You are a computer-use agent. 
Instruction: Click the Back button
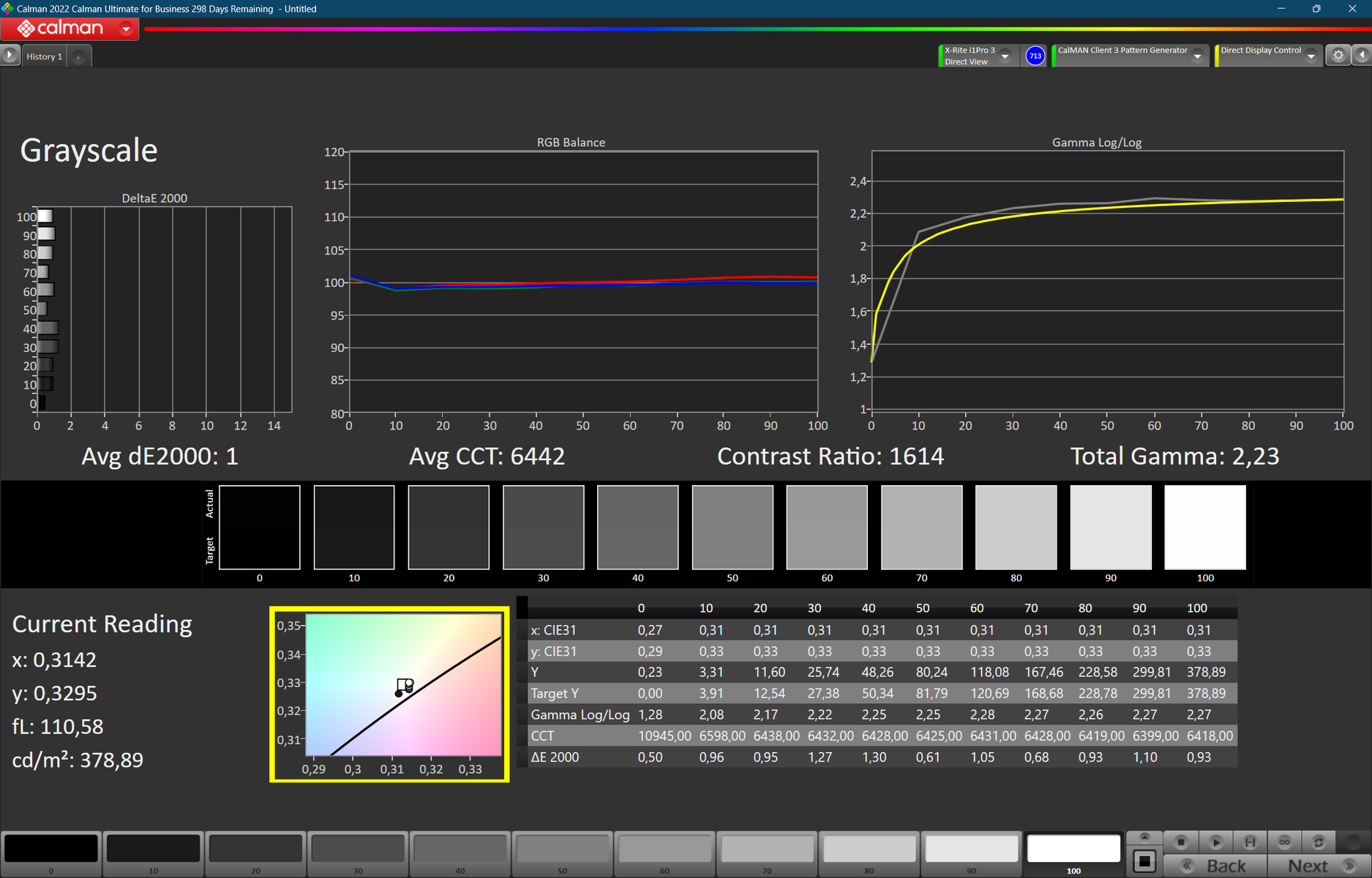pos(1215,866)
